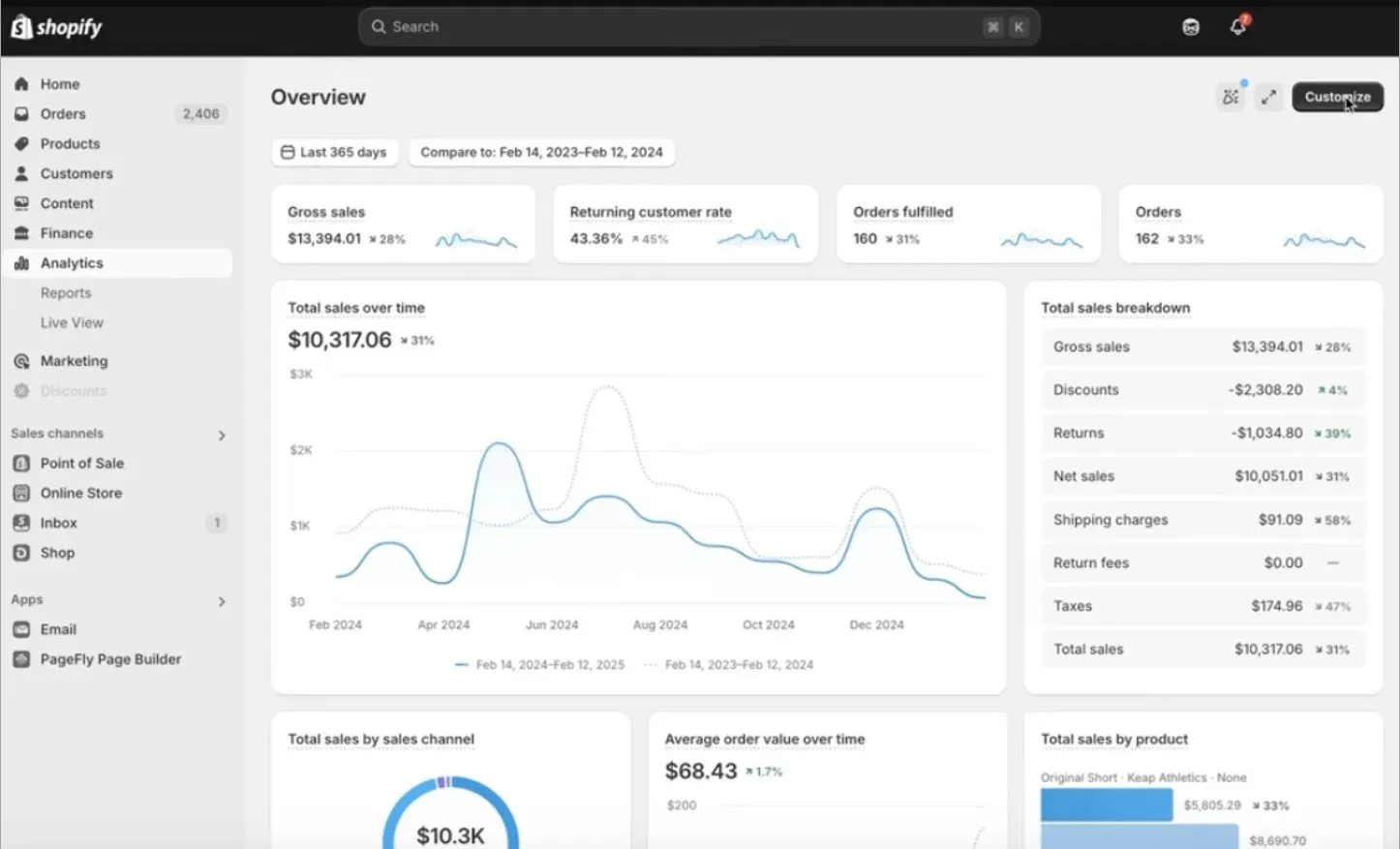Viewport: 1400px width, 849px height.
Task: Click the Customers person icon
Action: [x=21, y=174]
